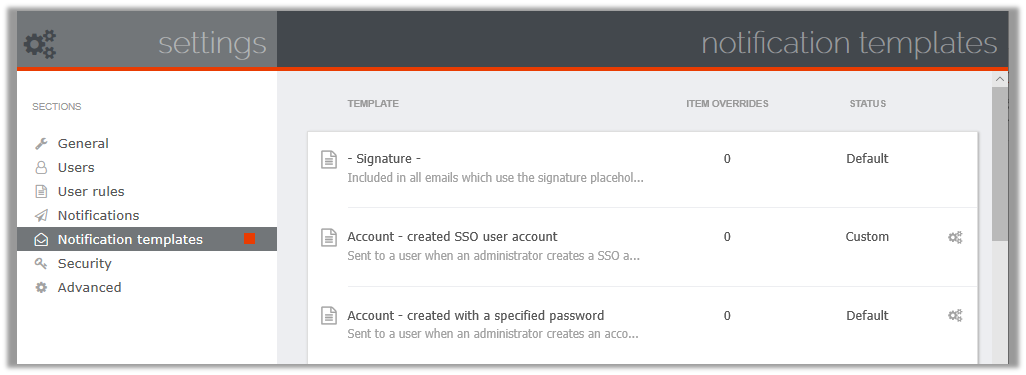Open the Advanced settings section
Viewport: 1026px width, 375px height.
click(x=89, y=287)
